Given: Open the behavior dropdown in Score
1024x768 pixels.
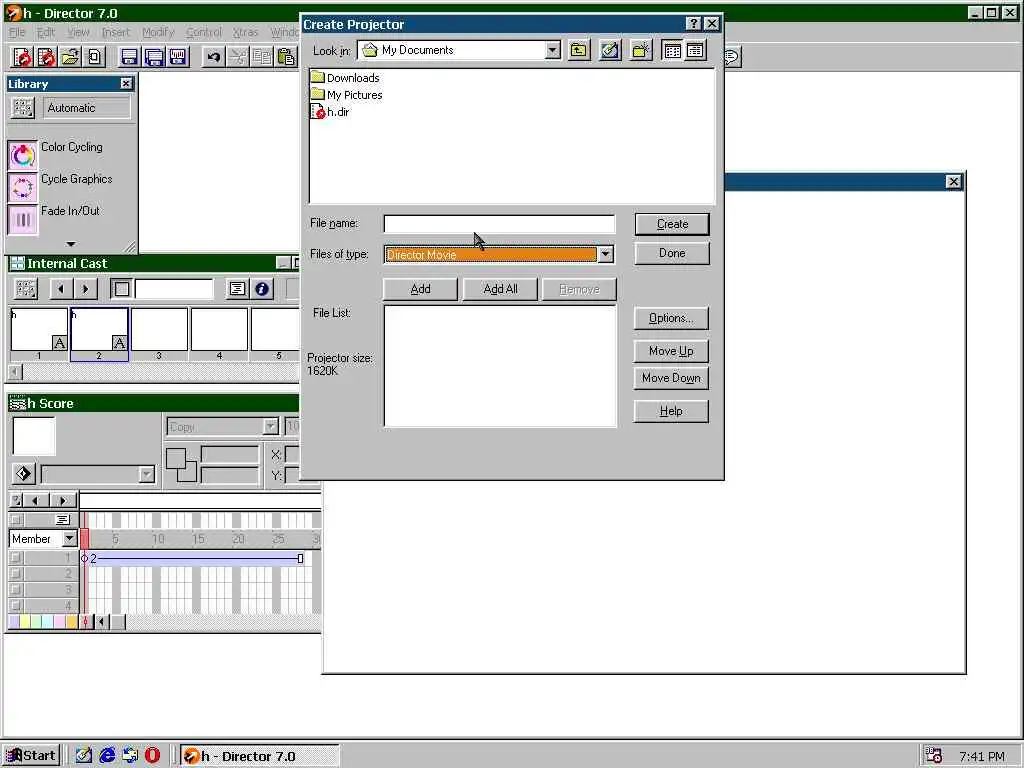Looking at the screenshot, I should pos(147,474).
